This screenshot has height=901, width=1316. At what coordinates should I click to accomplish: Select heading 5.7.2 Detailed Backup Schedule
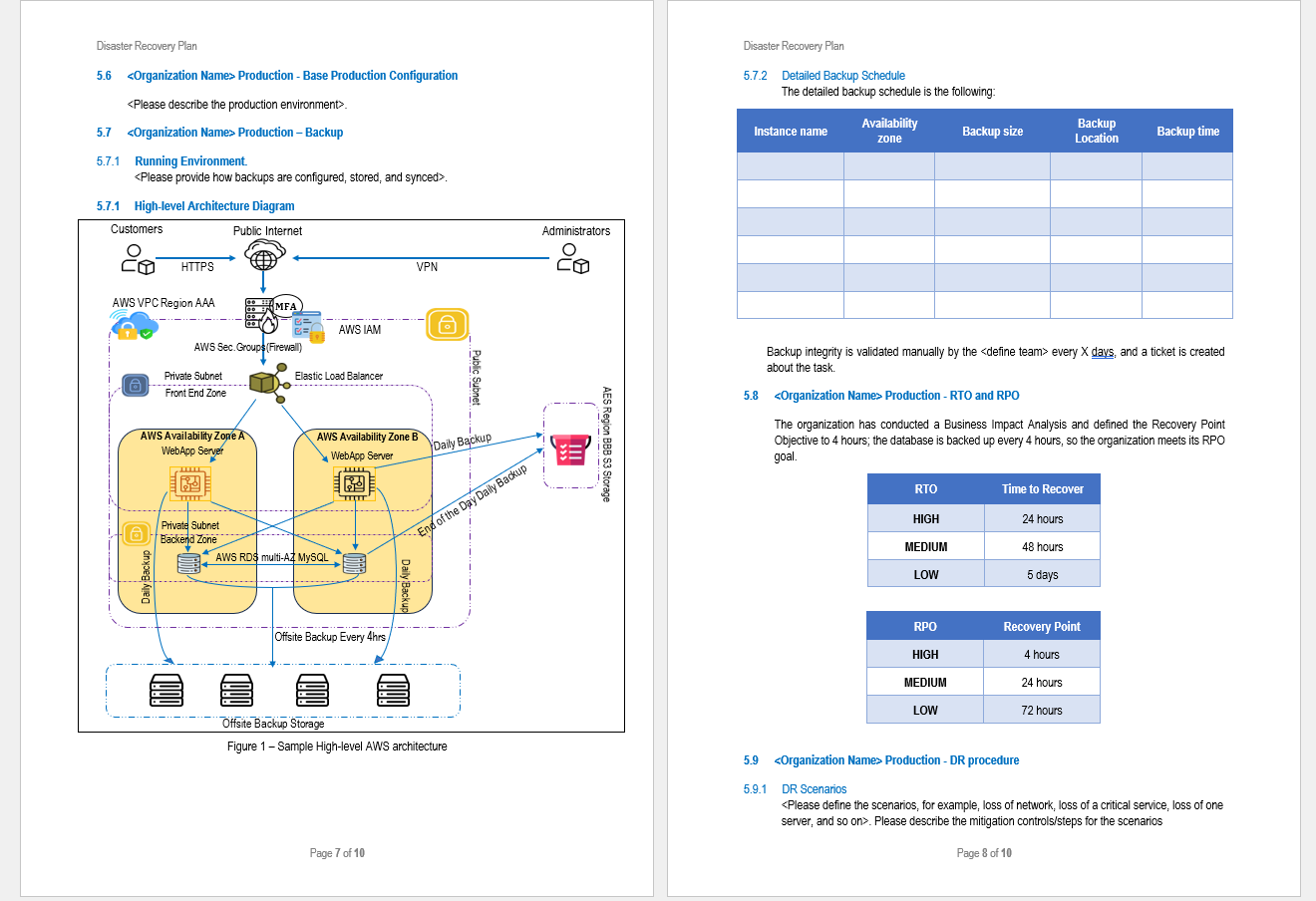click(842, 75)
